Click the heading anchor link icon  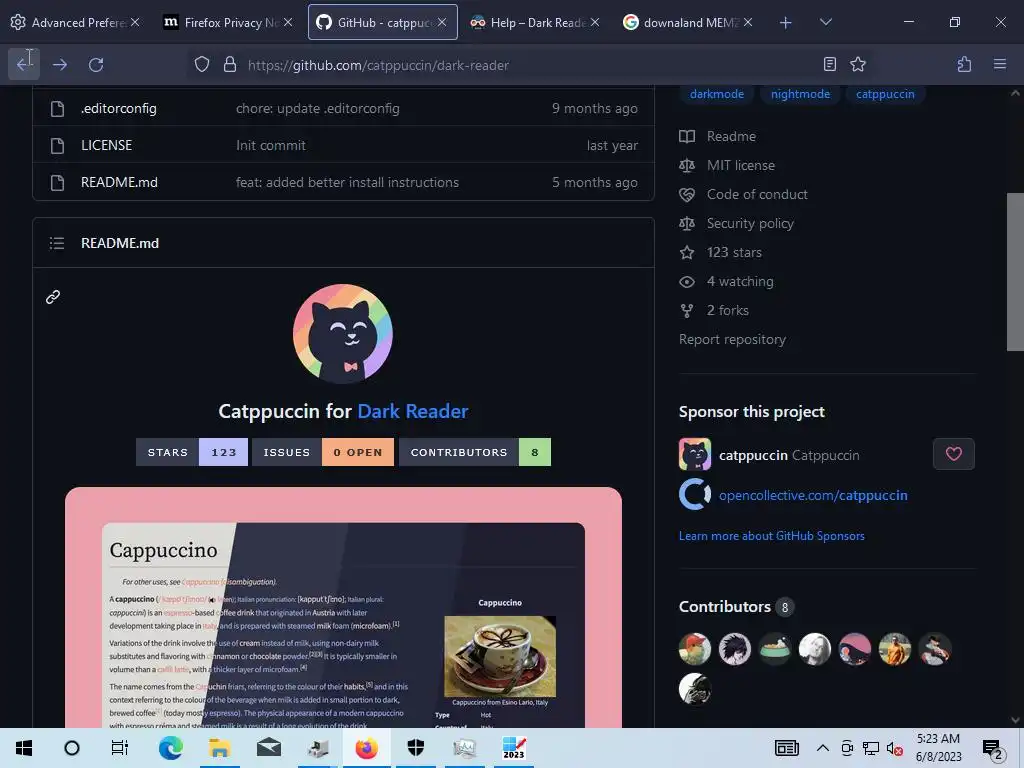tap(53, 297)
